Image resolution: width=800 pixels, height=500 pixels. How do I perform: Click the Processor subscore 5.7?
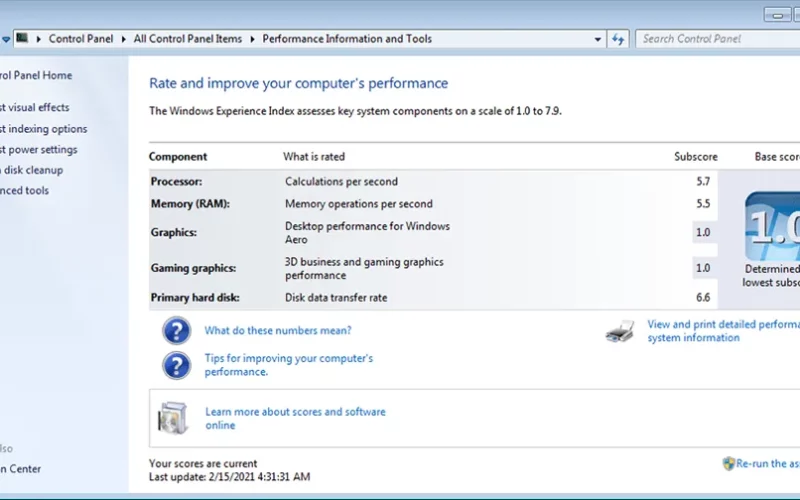[703, 181]
